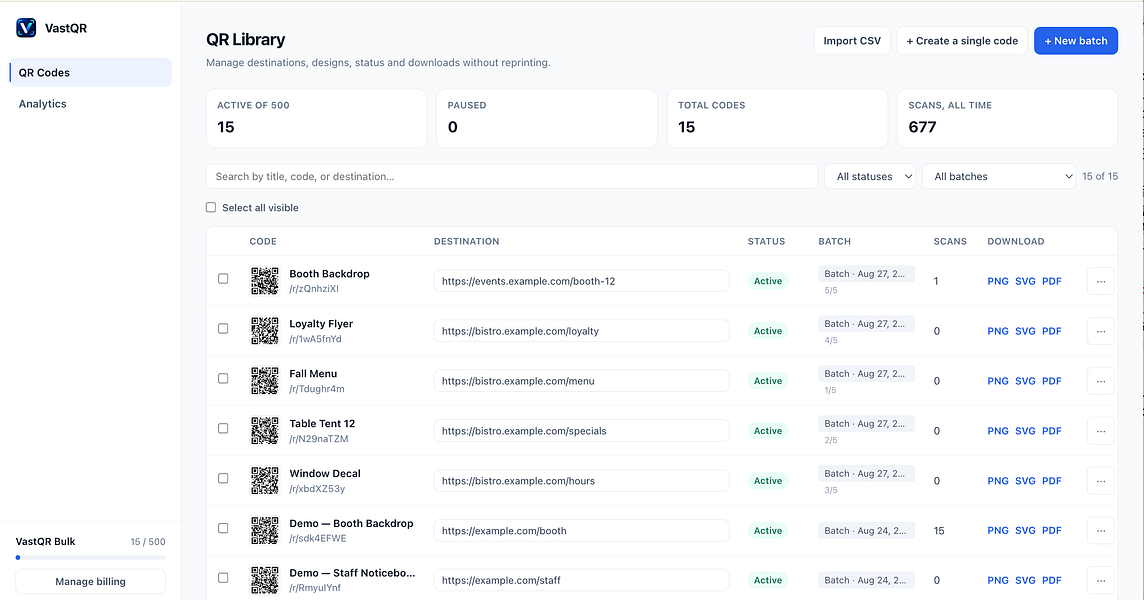Screen dimensions: 1144x600
Task: Click the Scans, All Time stat card
Action: coord(1008,118)
